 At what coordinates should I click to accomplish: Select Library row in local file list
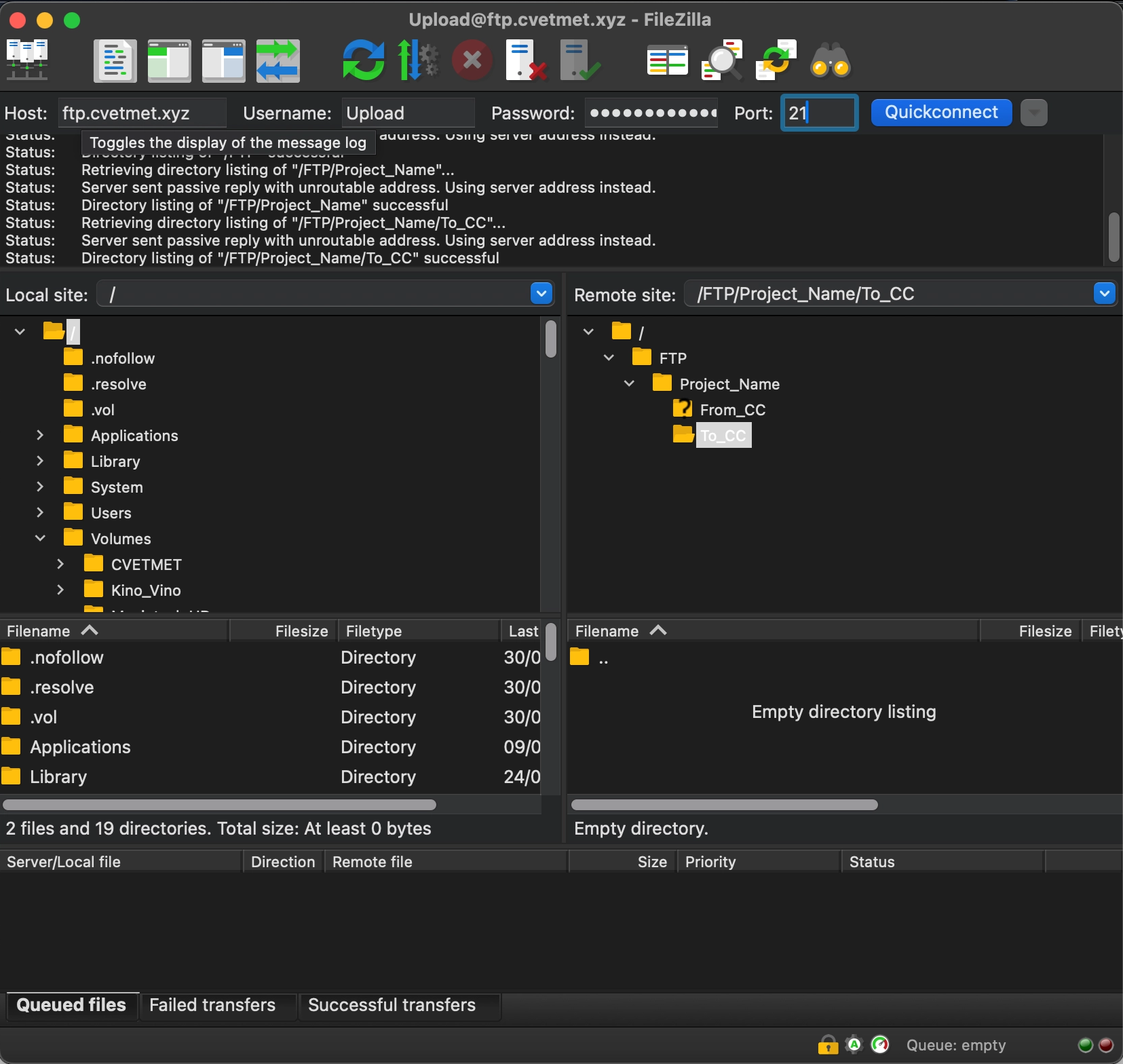[271, 777]
